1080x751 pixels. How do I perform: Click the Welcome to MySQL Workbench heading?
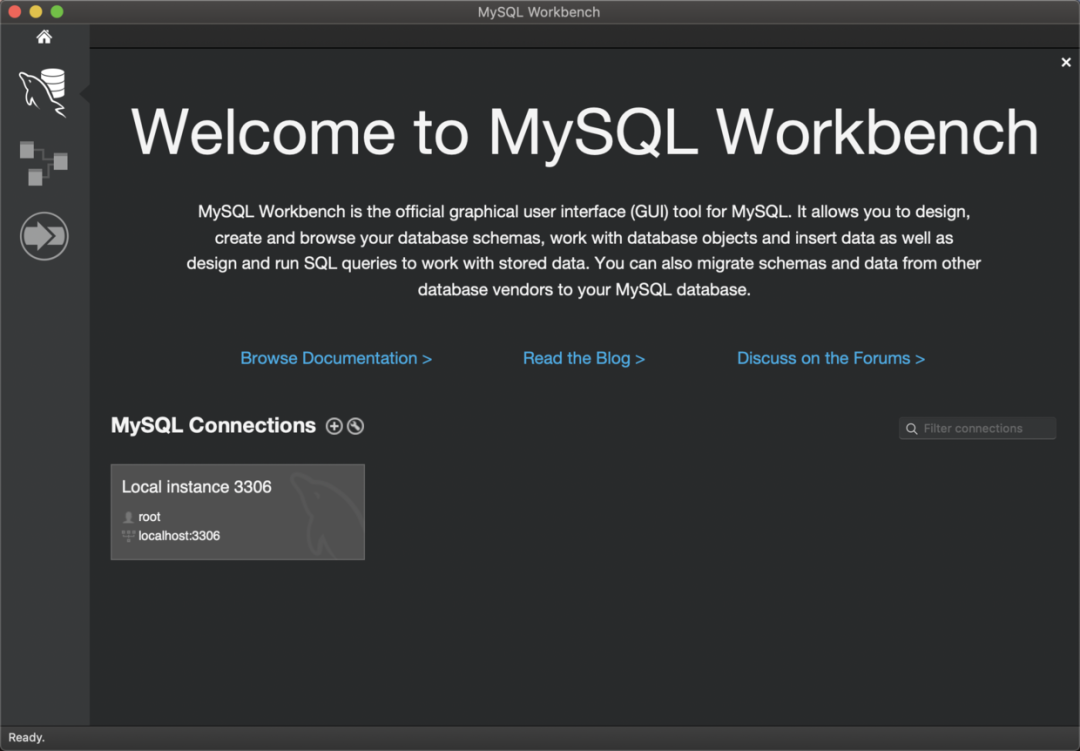(584, 133)
